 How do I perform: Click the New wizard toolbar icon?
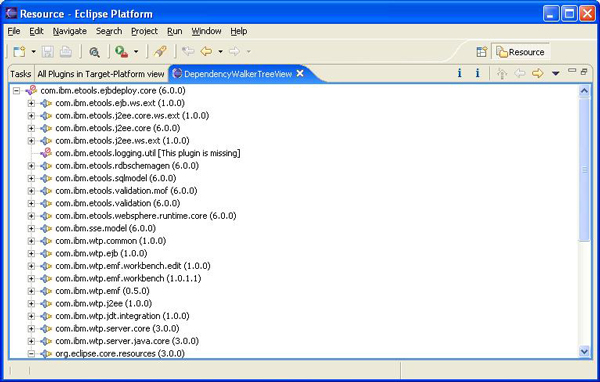coord(19,51)
